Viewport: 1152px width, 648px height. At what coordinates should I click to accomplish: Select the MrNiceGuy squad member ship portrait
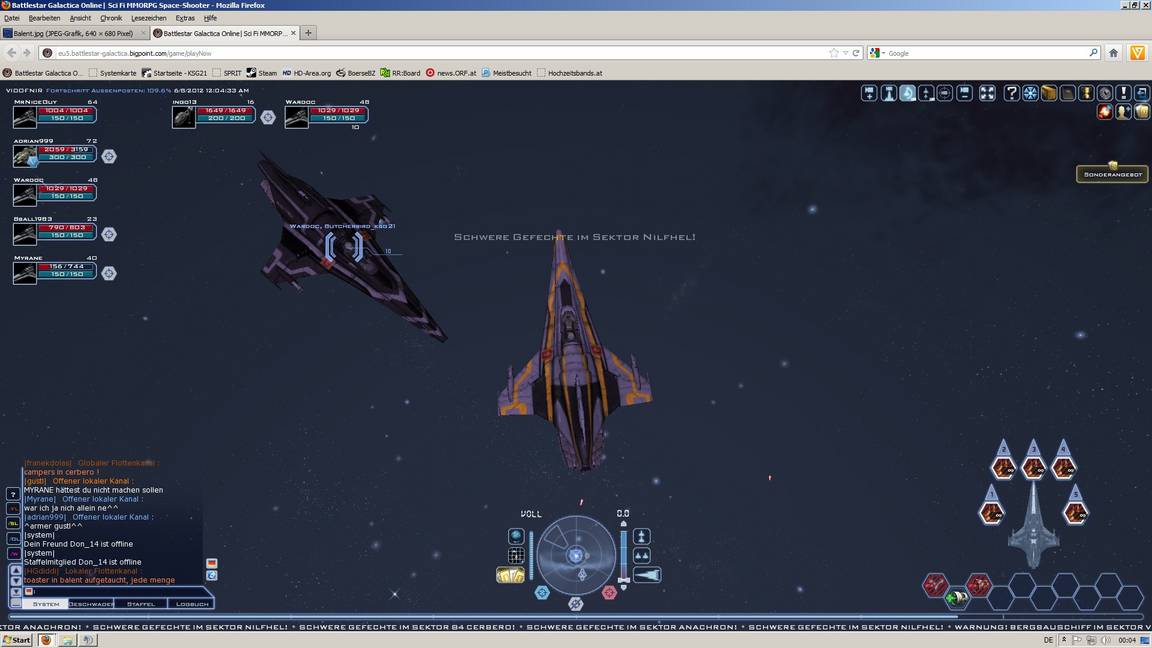24,117
